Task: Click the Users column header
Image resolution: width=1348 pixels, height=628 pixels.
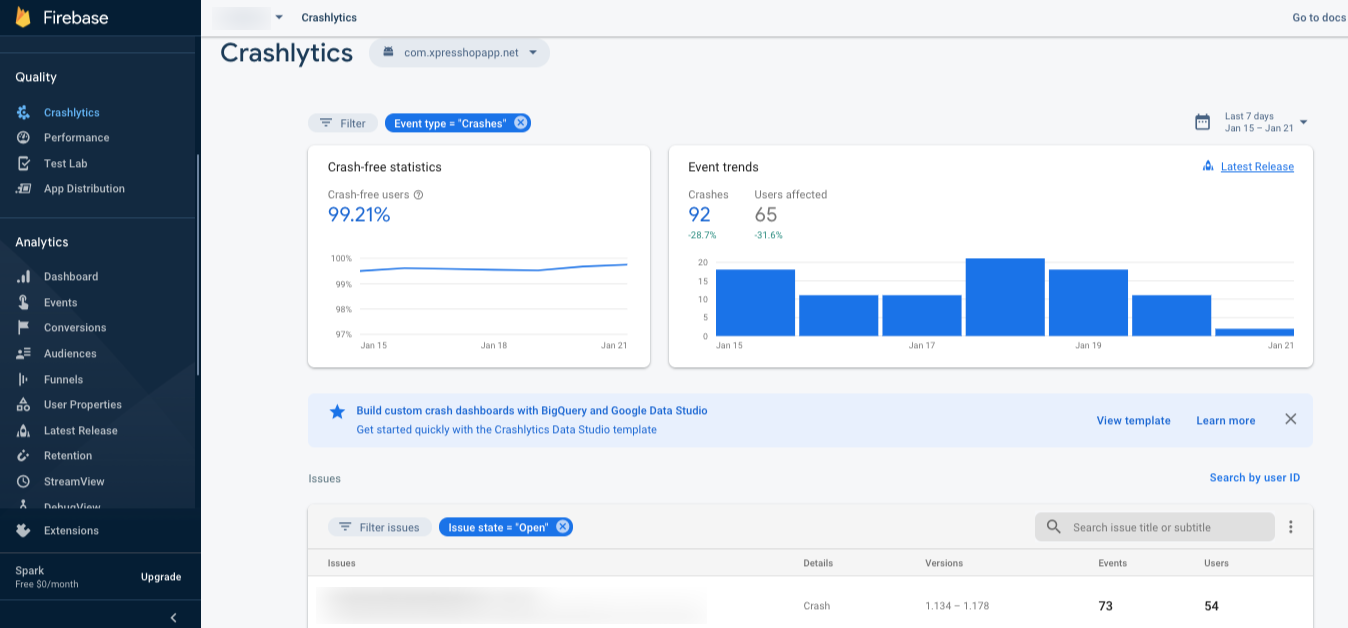Action: pyautogui.click(x=1216, y=563)
